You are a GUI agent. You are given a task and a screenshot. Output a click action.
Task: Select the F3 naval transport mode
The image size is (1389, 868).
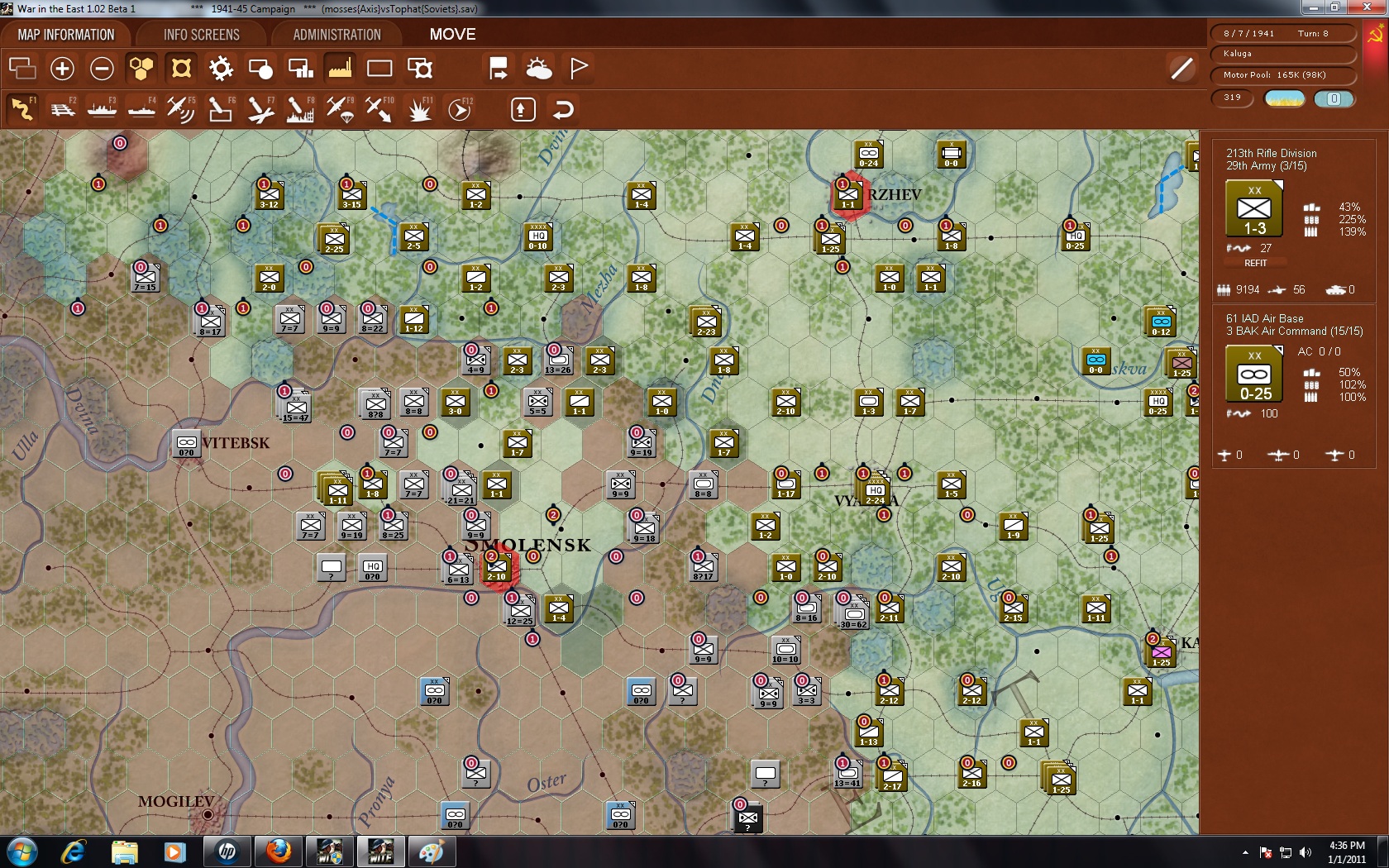102,109
